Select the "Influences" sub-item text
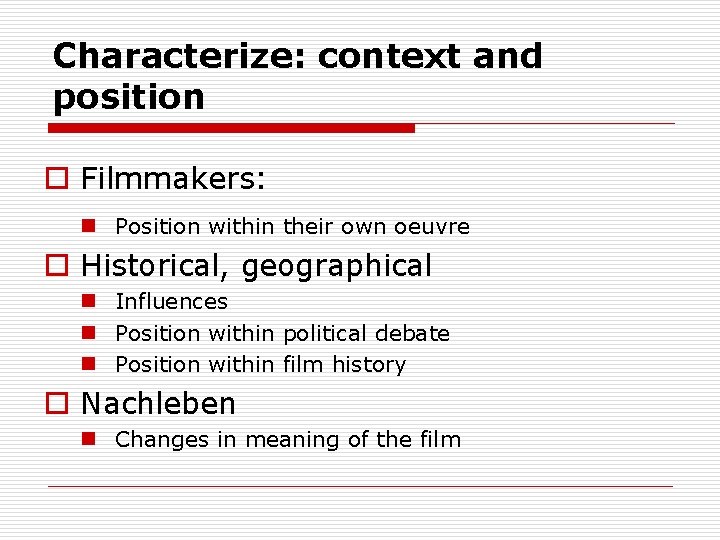This screenshot has width=720, height=540. (x=171, y=302)
